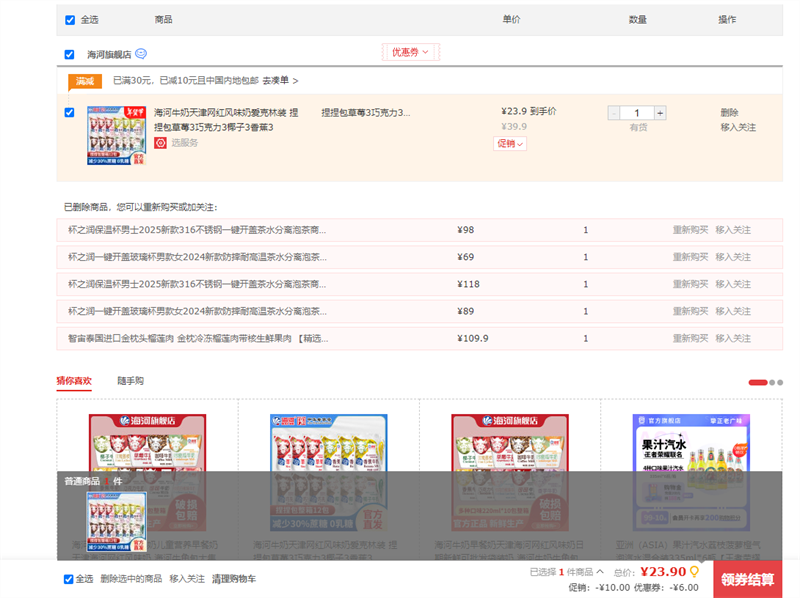This screenshot has width=800, height=598.
Task: Click 去凑单 link in promotion bar
Action: 280,80
